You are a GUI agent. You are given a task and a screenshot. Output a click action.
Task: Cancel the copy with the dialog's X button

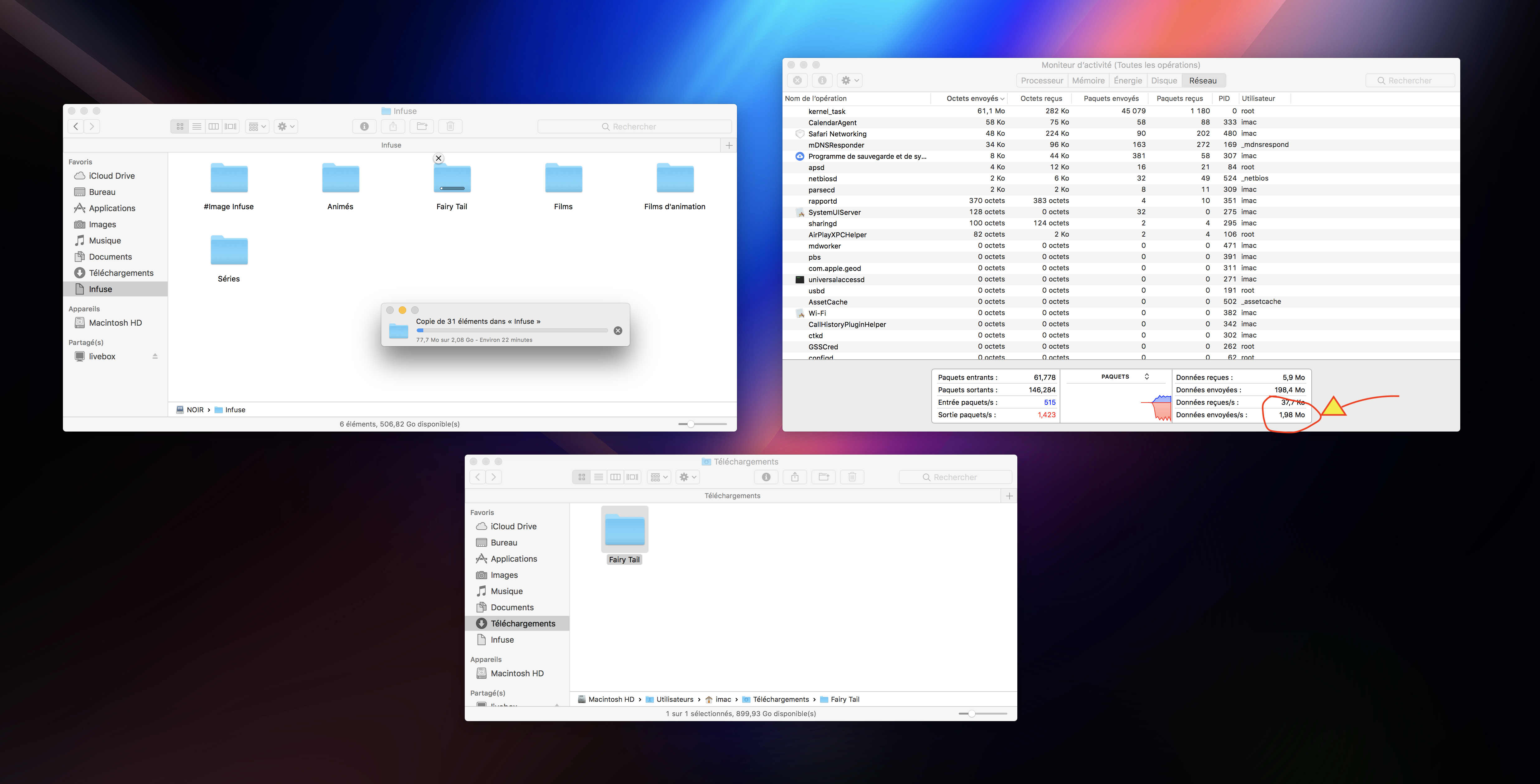618,330
